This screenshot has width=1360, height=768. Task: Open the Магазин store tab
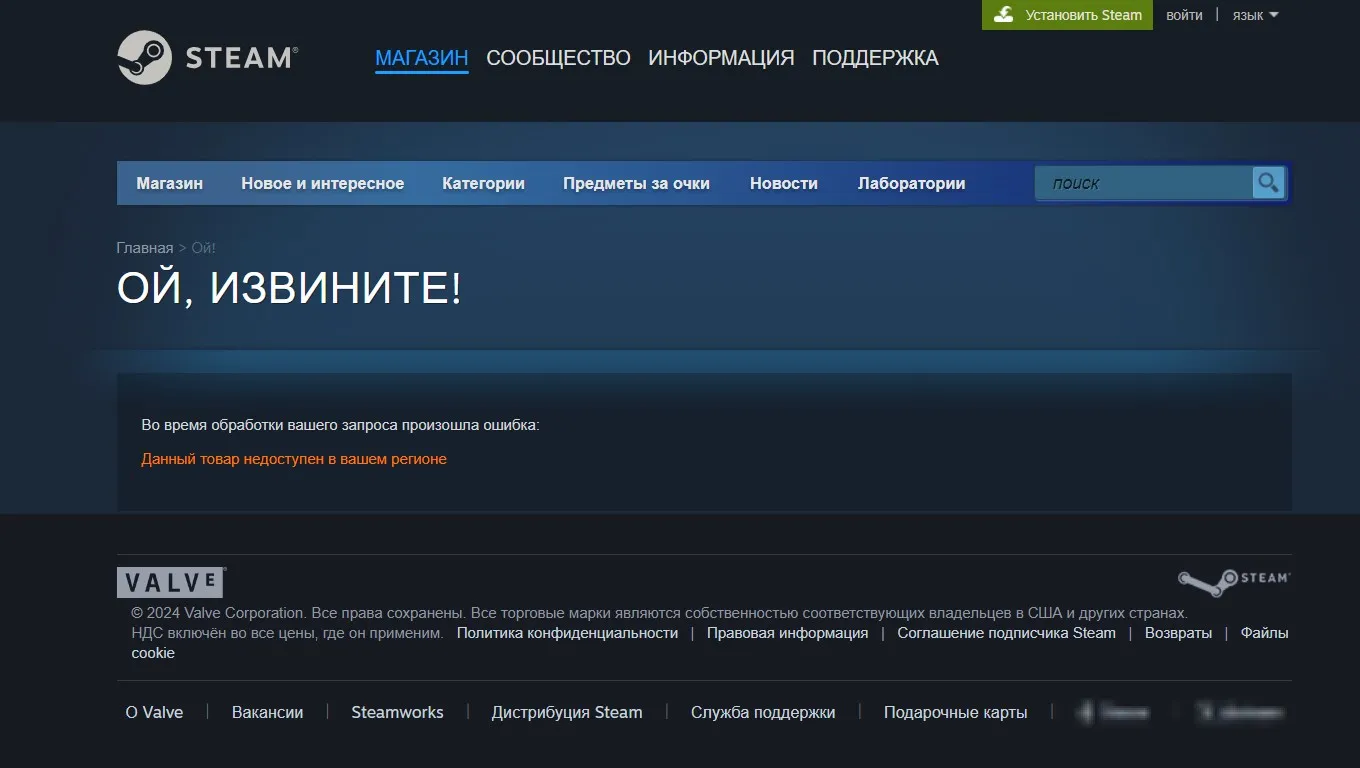(170, 183)
